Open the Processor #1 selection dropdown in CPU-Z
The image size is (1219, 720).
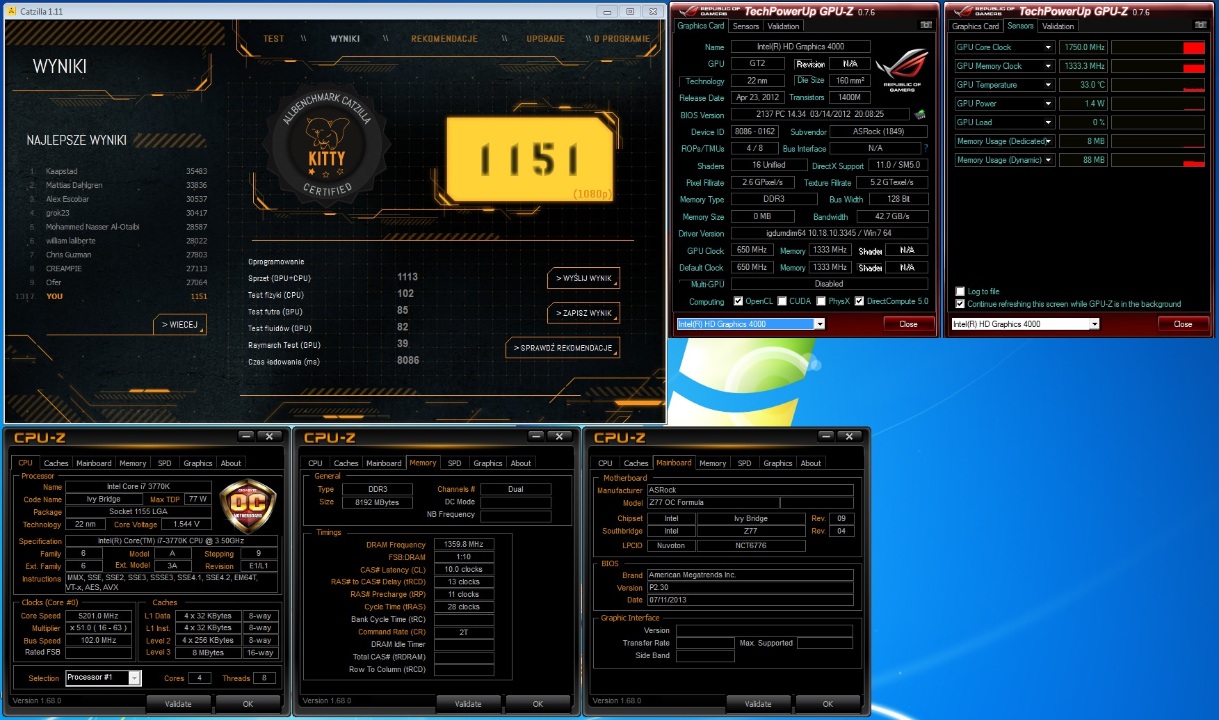[134, 678]
